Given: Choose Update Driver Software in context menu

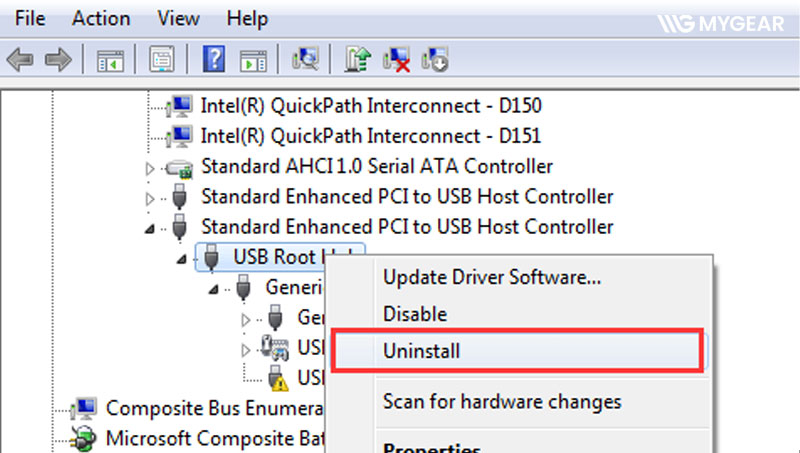Looking at the screenshot, I should pos(491,277).
